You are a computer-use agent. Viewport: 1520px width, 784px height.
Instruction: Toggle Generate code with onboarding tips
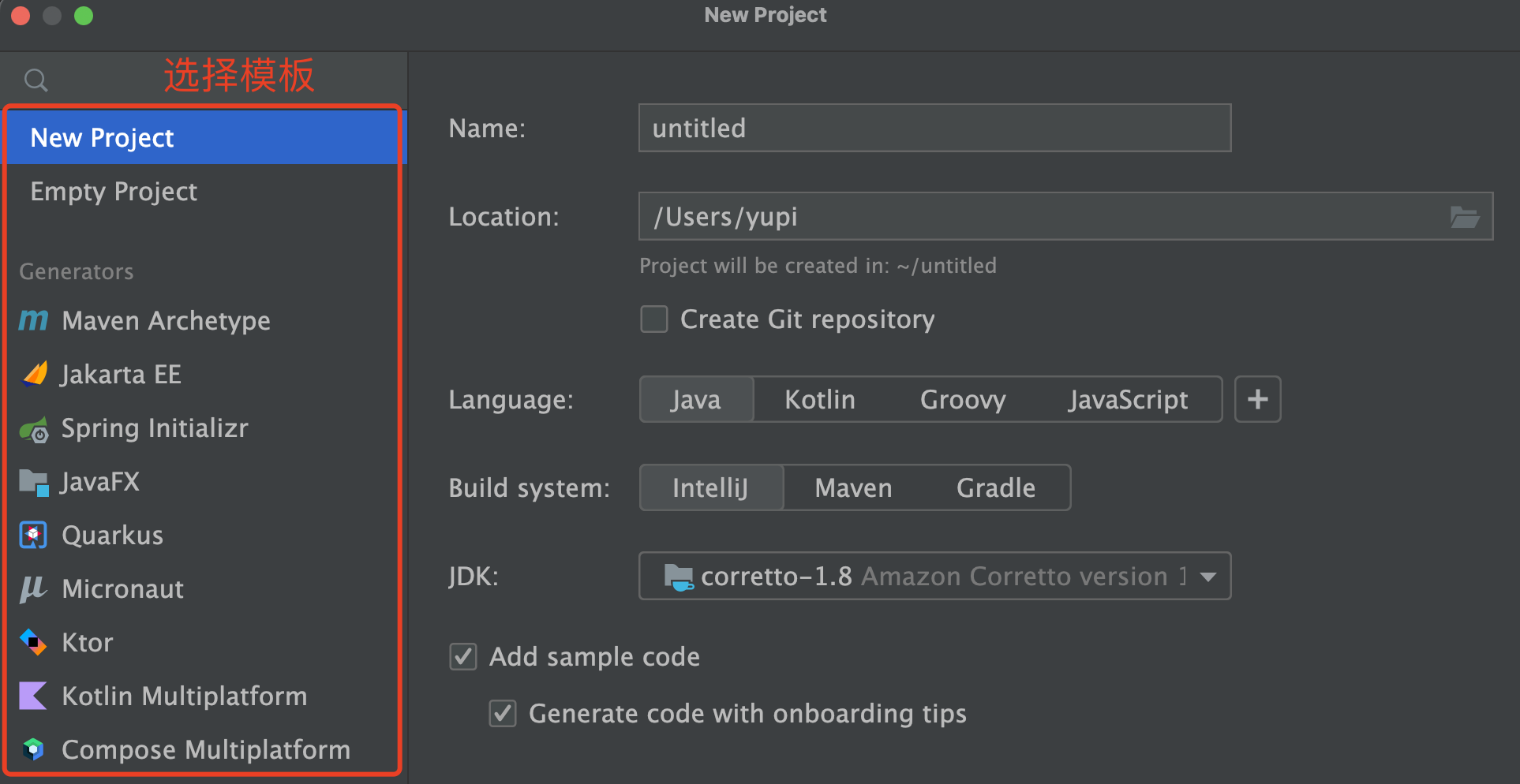(x=503, y=713)
